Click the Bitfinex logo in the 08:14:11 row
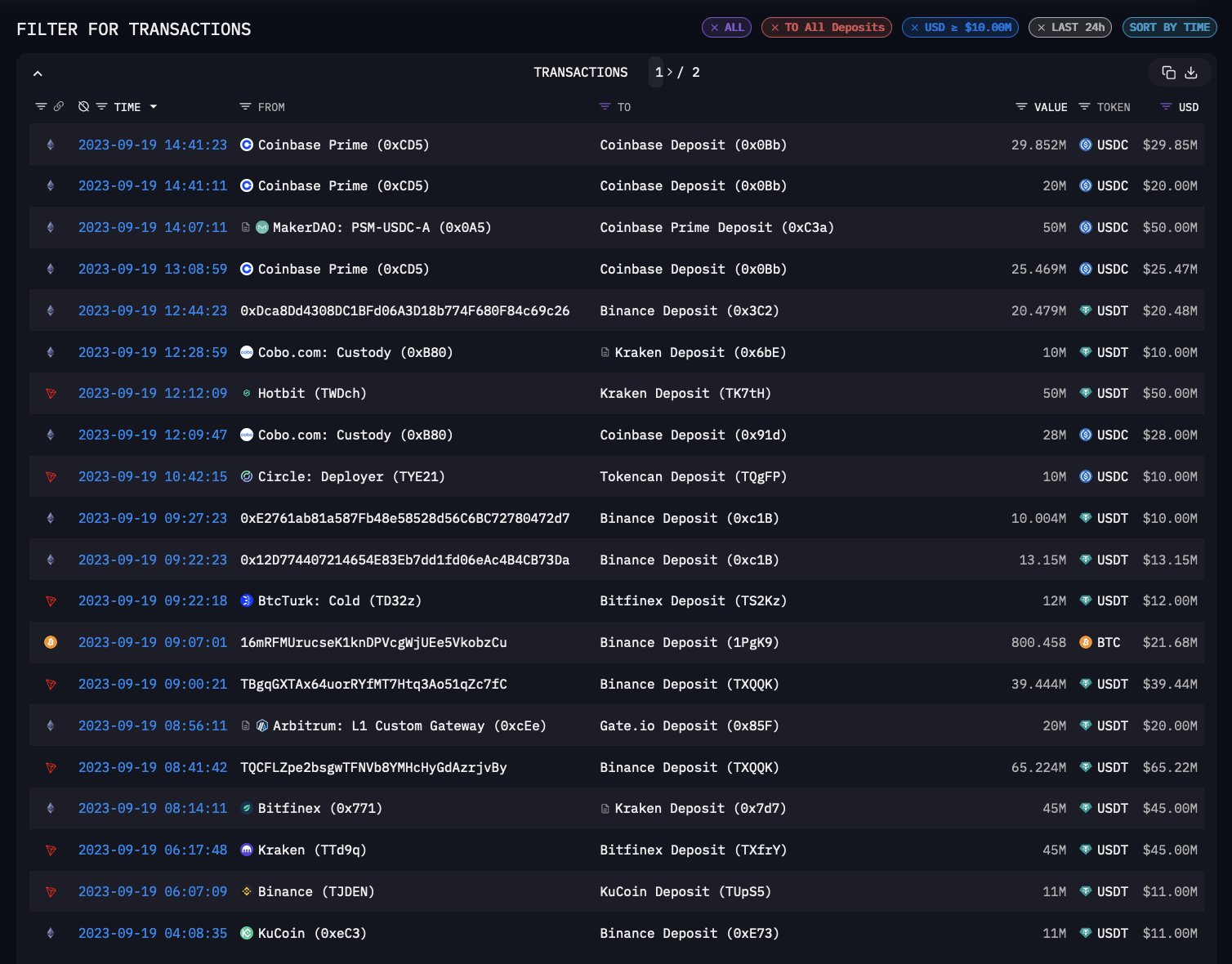Viewport: 1232px width, 964px height. point(247,808)
